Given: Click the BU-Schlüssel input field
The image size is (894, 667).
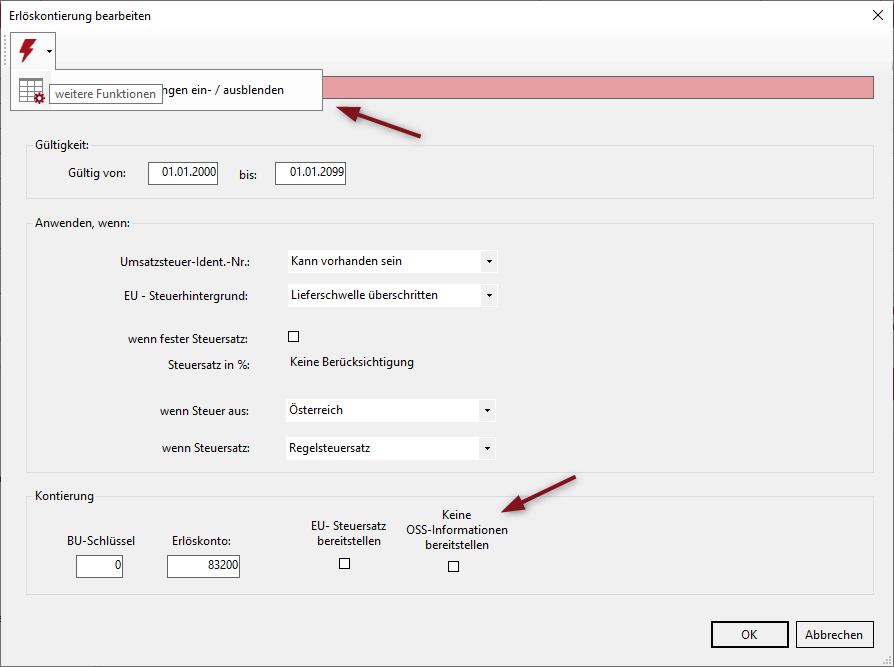Looking at the screenshot, I should click(99, 566).
